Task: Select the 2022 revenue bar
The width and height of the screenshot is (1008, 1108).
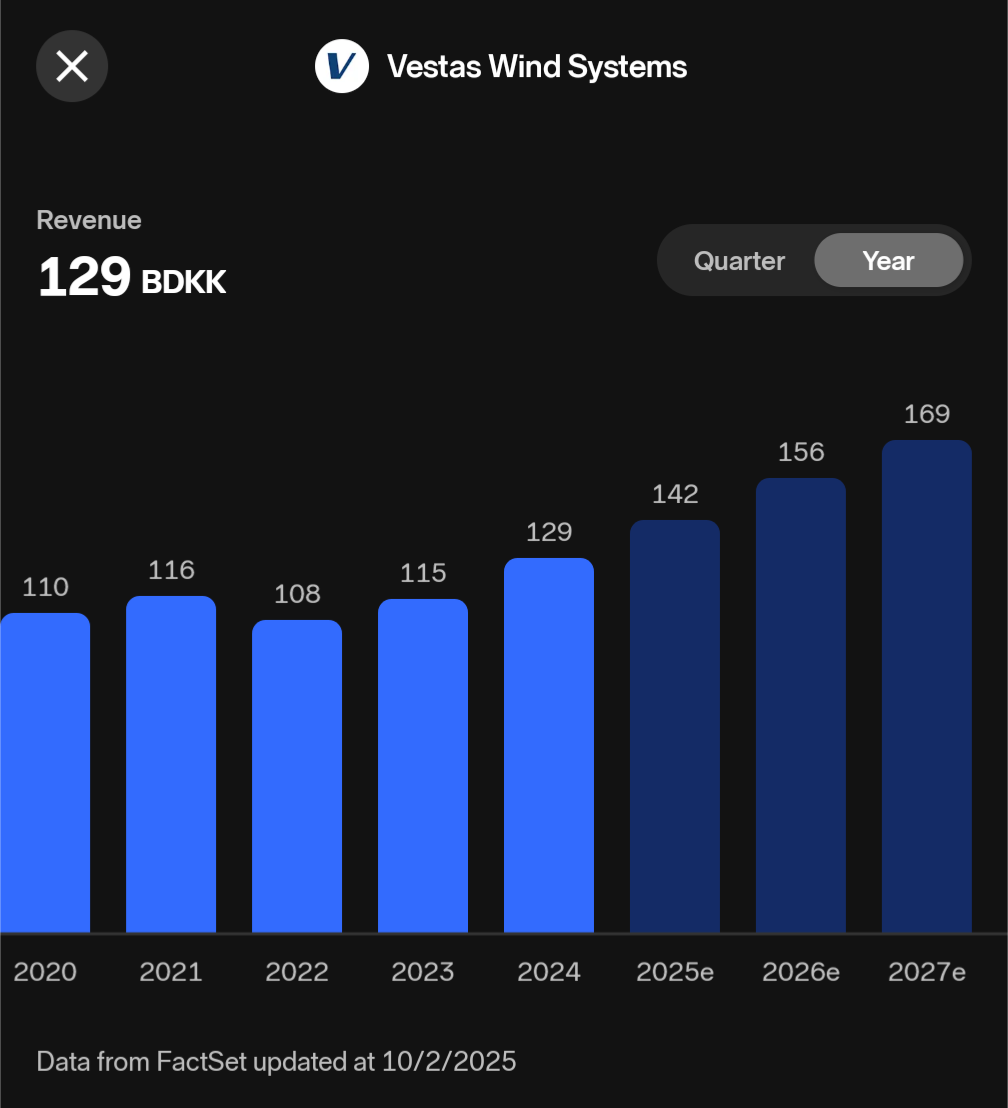Action: (x=297, y=777)
